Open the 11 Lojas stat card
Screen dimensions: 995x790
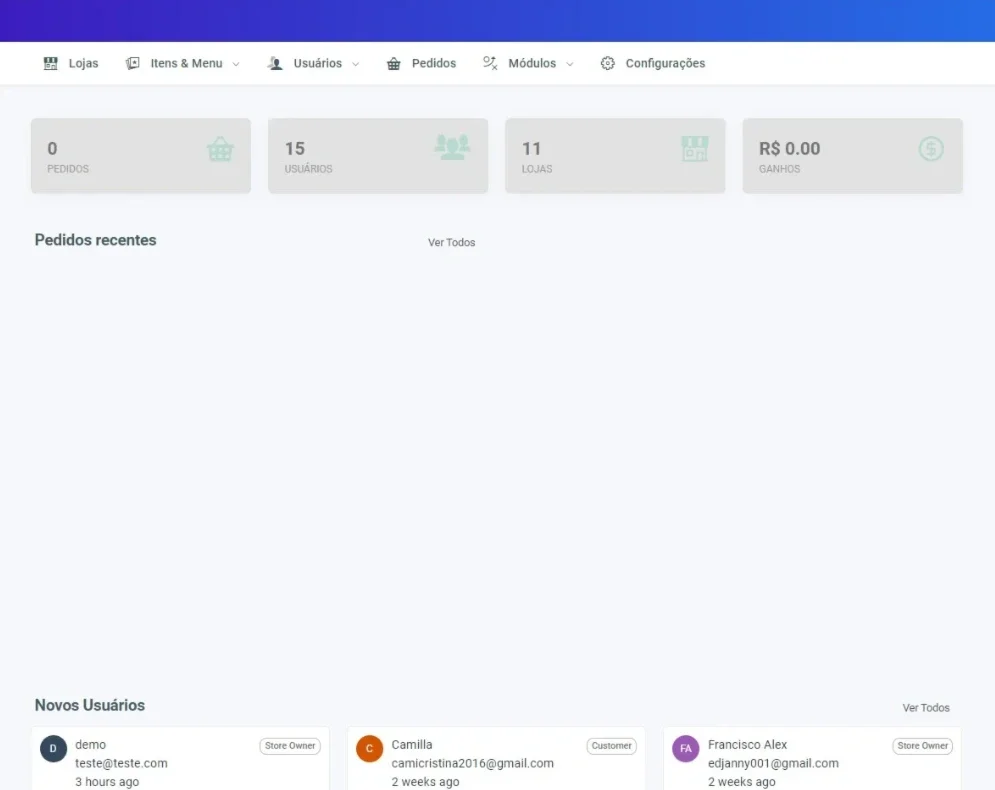click(x=616, y=155)
